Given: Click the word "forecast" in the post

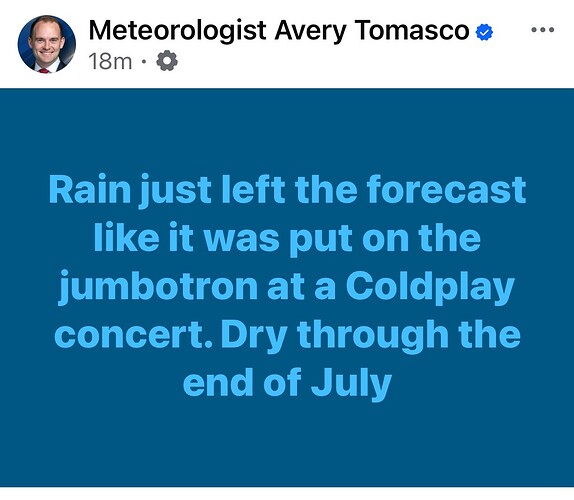Looking at the screenshot, I should point(447,190).
